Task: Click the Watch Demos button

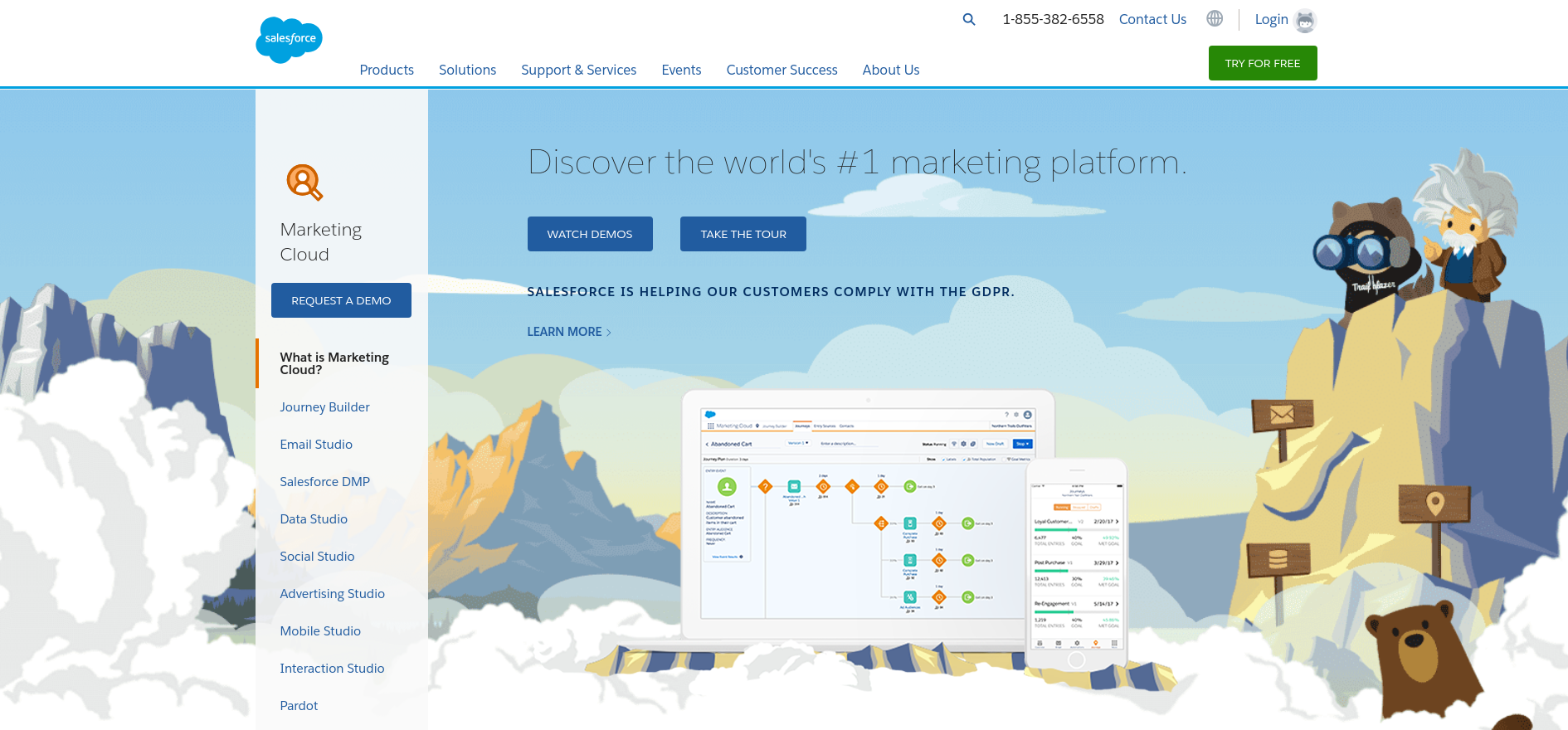Action: [590, 234]
